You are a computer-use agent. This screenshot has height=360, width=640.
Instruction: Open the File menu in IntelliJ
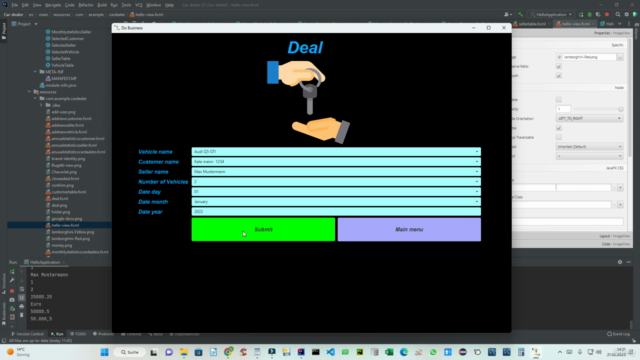click(x=15, y=5)
